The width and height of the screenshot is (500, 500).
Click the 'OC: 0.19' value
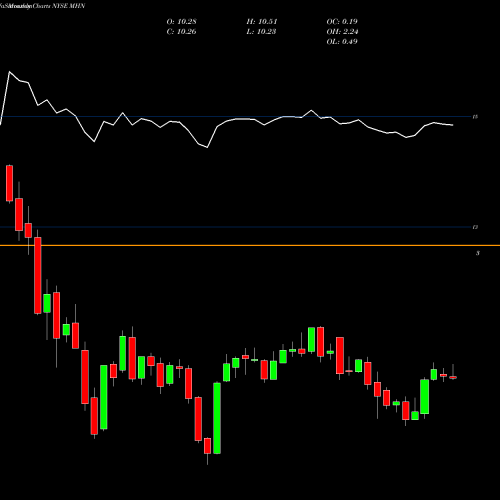tap(342, 22)
